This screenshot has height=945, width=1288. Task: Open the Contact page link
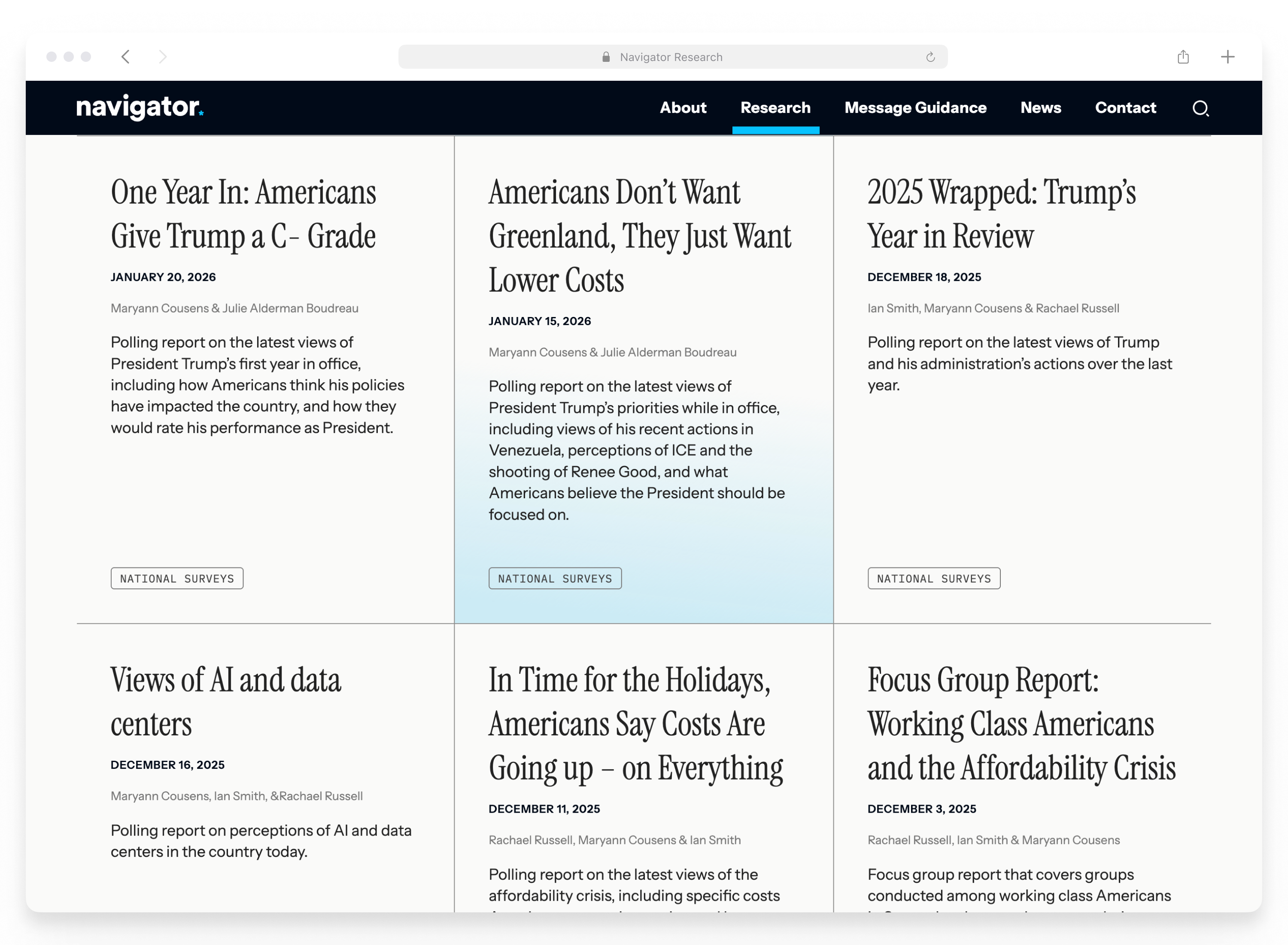coord(1125,107)
